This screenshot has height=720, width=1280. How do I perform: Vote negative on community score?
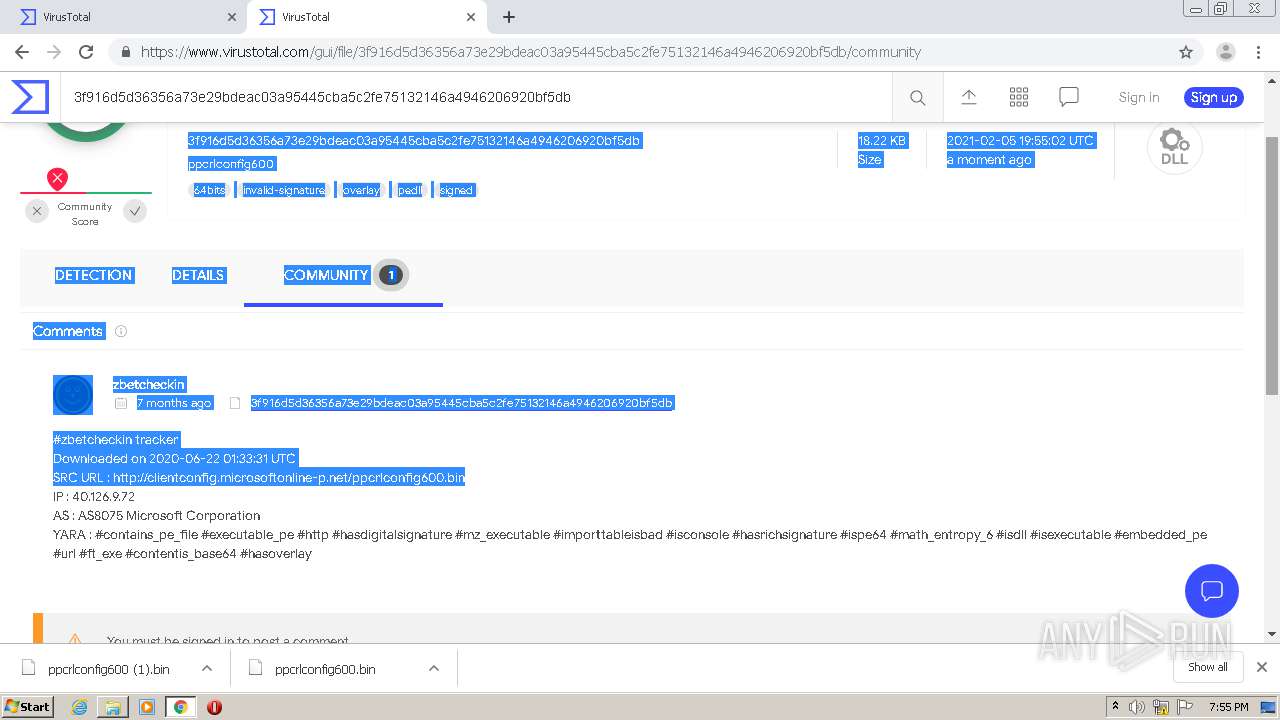(x=37, y=211)
